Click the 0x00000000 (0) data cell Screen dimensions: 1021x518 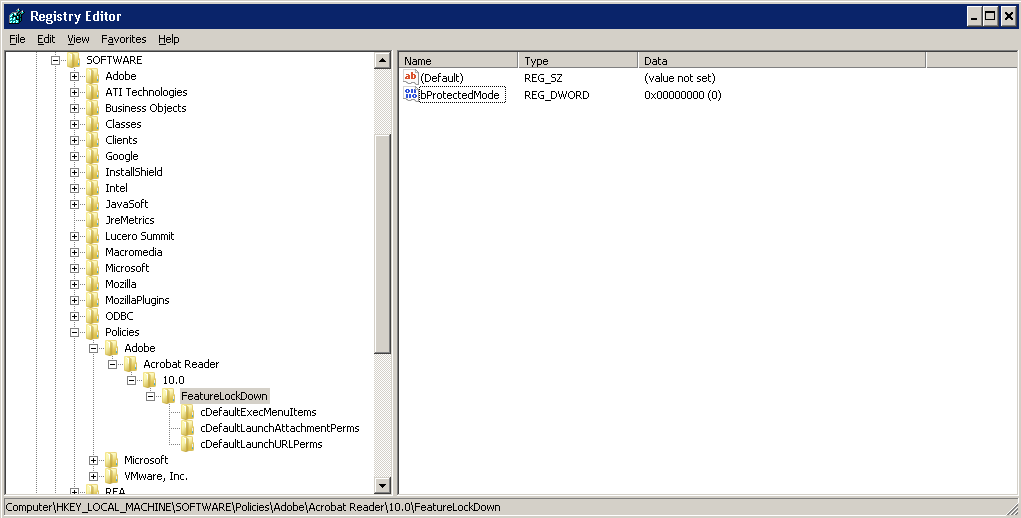click(x=682, y=95)
